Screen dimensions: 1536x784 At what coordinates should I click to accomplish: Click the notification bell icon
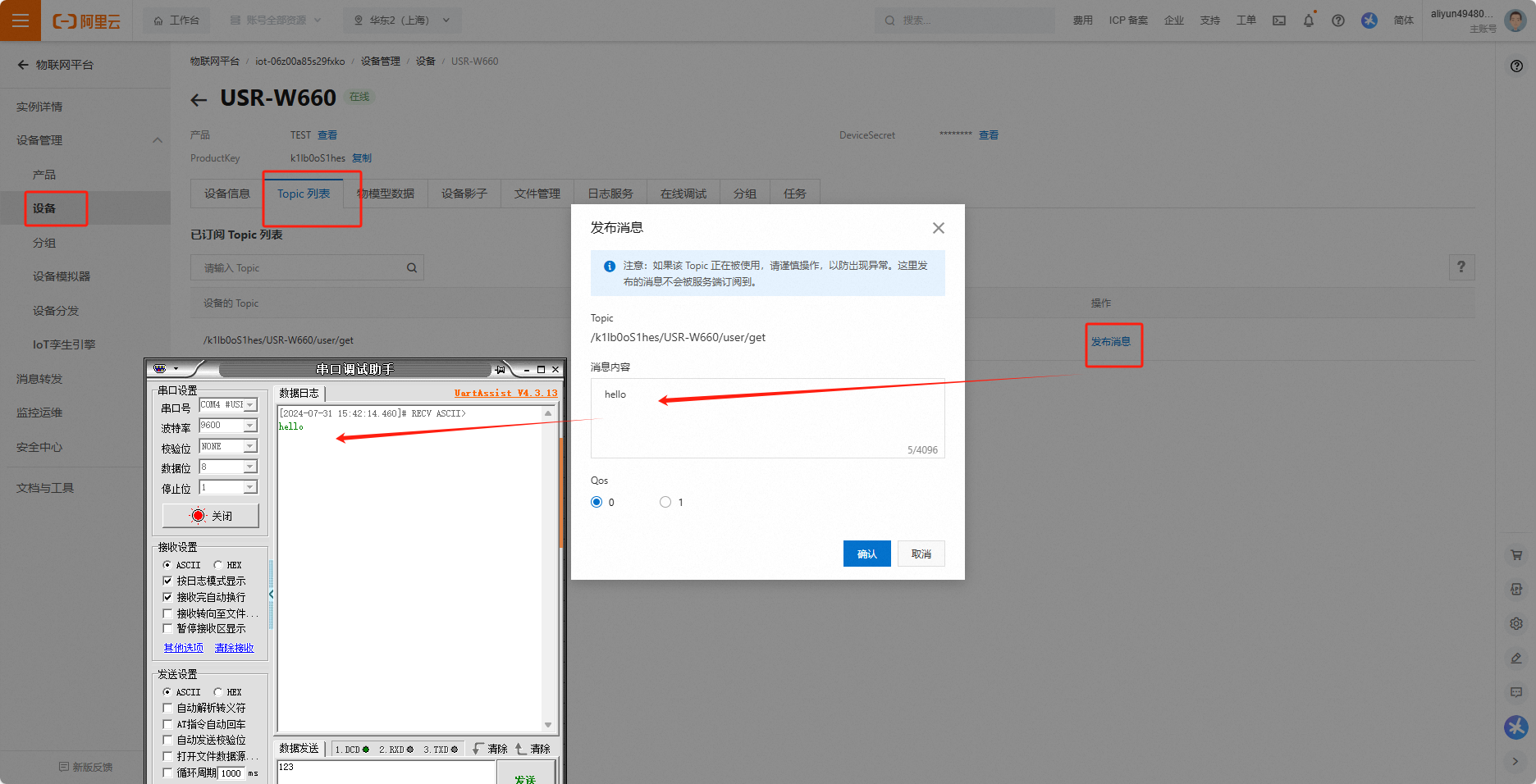point(1308,21)
